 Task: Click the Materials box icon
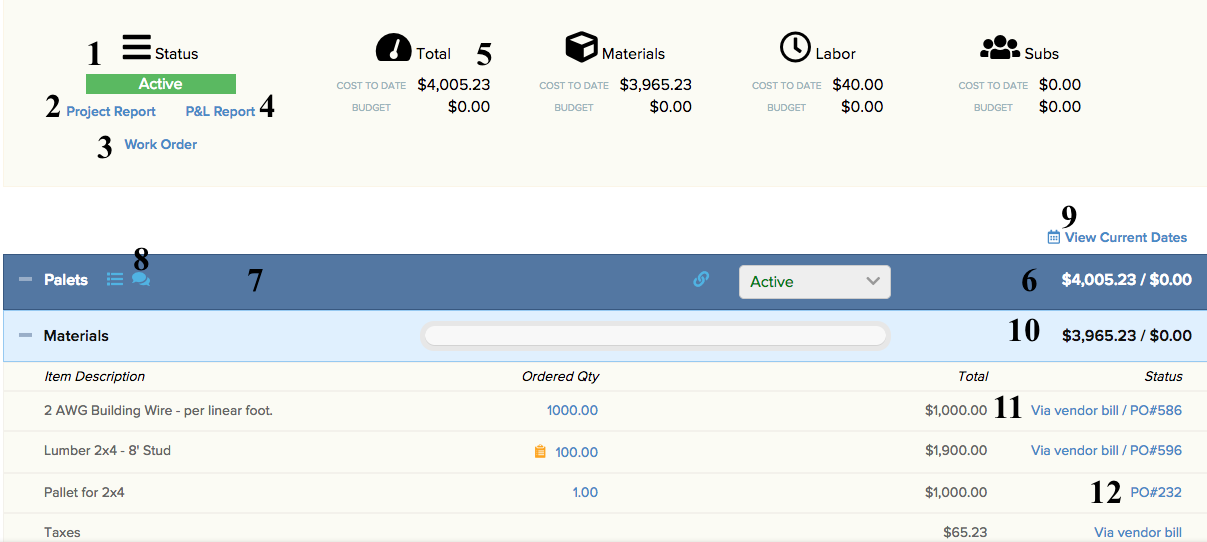click(x=581, y=47)
